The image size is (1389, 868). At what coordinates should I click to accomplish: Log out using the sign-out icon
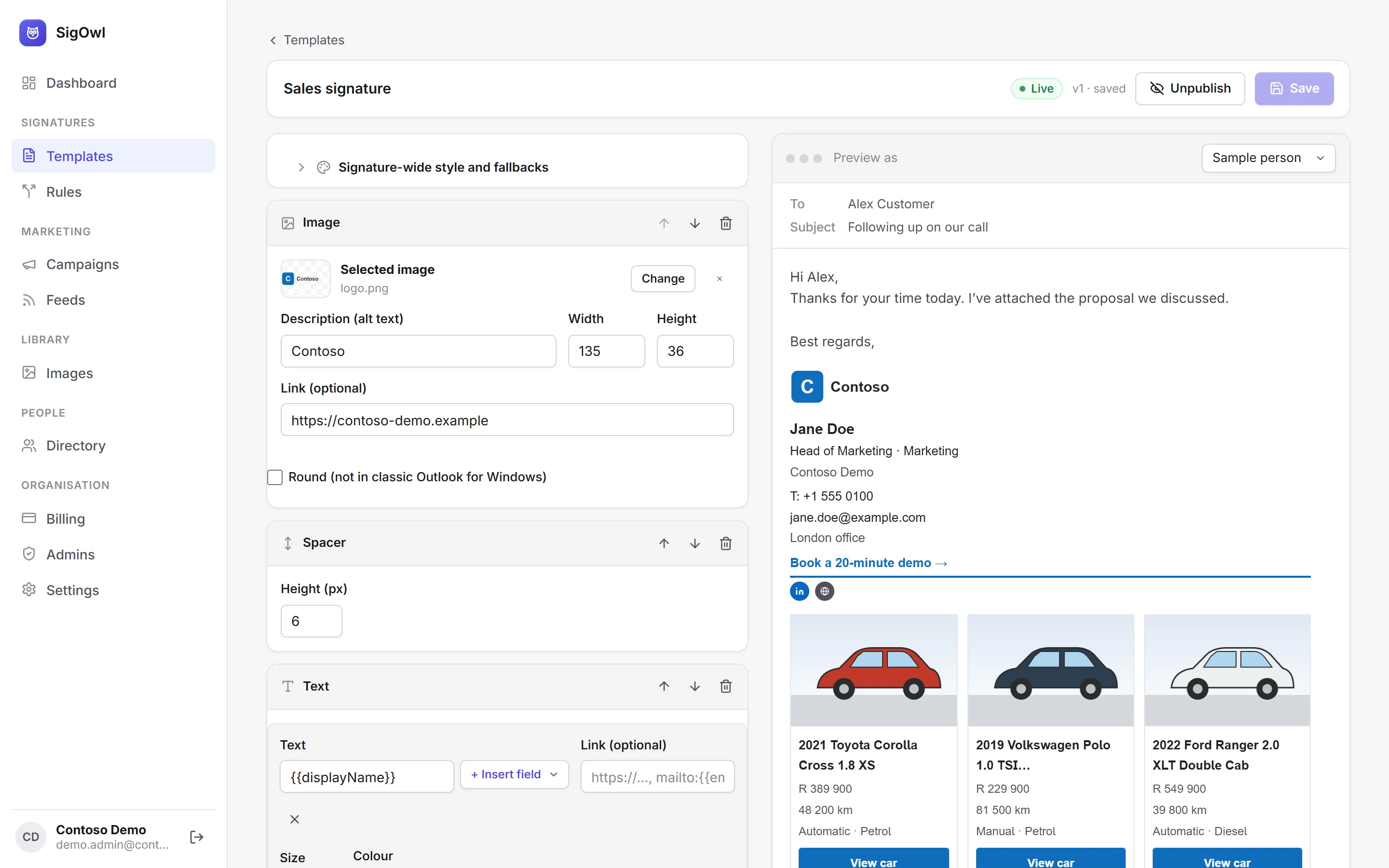[196, 837]
